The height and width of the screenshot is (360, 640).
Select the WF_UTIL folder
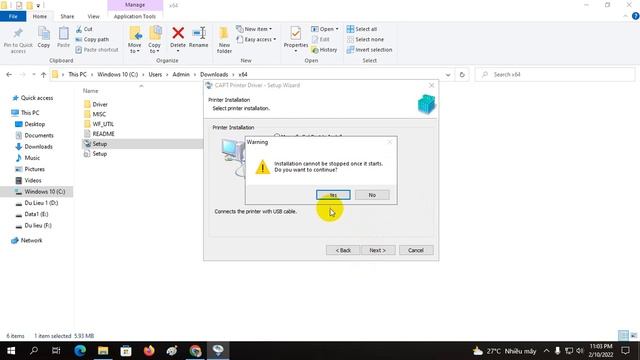coord(103,124)
